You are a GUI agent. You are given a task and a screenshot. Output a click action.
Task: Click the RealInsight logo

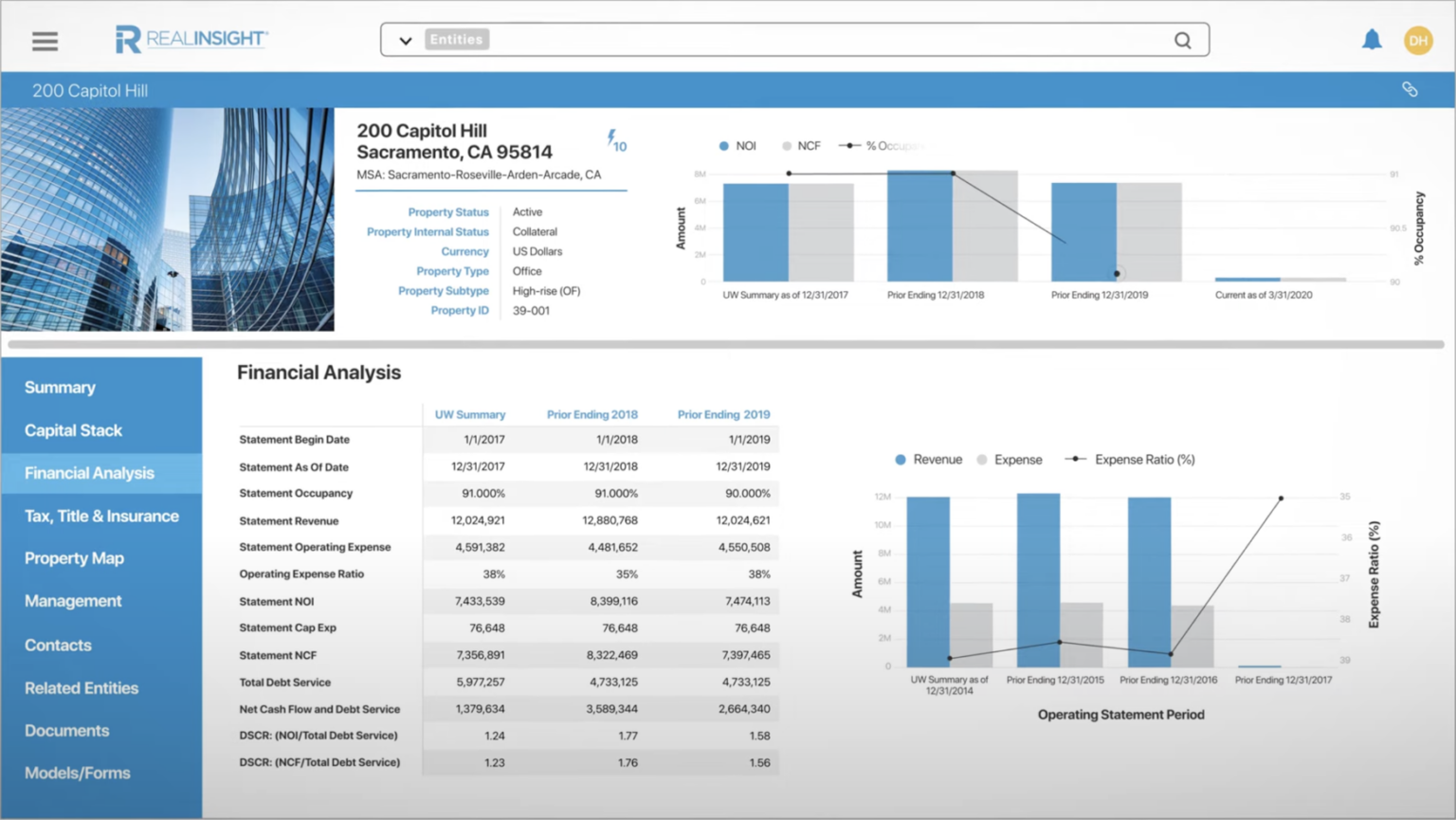[190, 40]
